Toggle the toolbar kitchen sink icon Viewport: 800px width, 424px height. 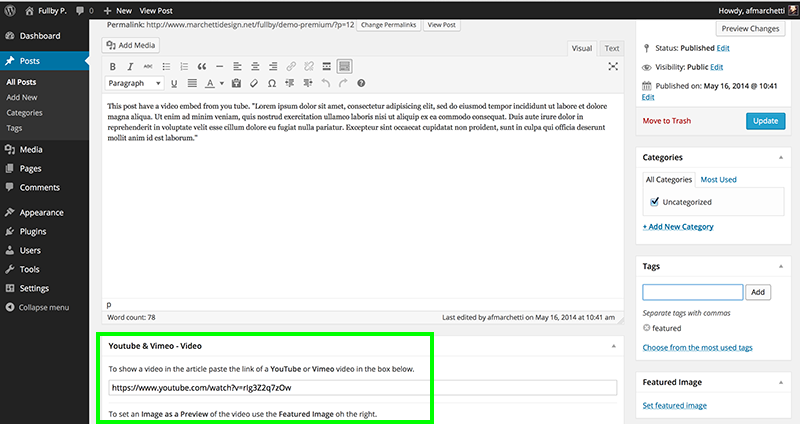[x=344, y=66]
